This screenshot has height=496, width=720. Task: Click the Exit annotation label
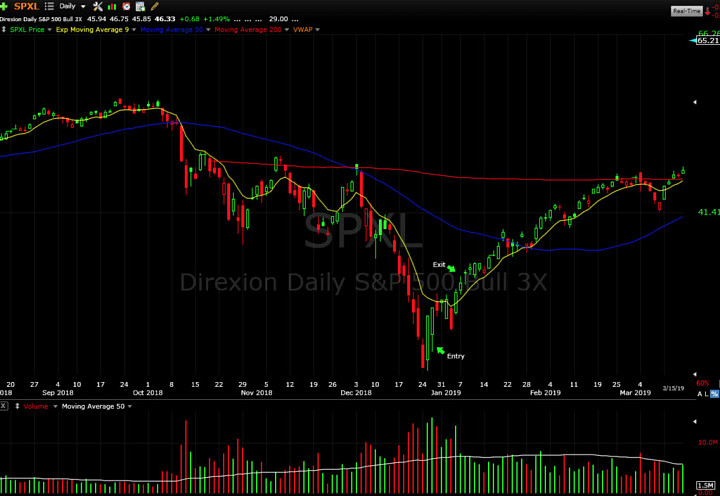tap(439, 265)
